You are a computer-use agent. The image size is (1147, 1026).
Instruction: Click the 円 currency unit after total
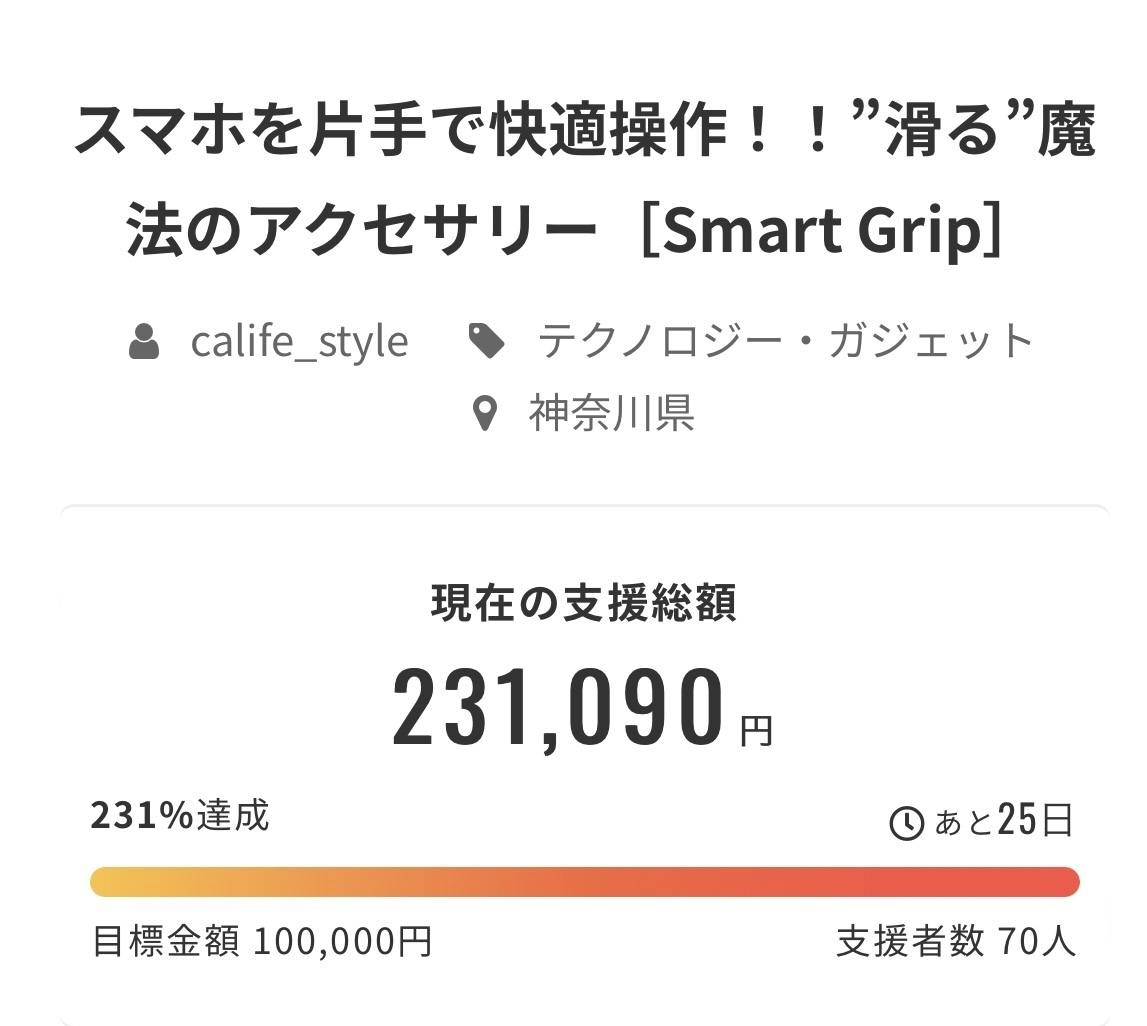click(x=757, y=731)
